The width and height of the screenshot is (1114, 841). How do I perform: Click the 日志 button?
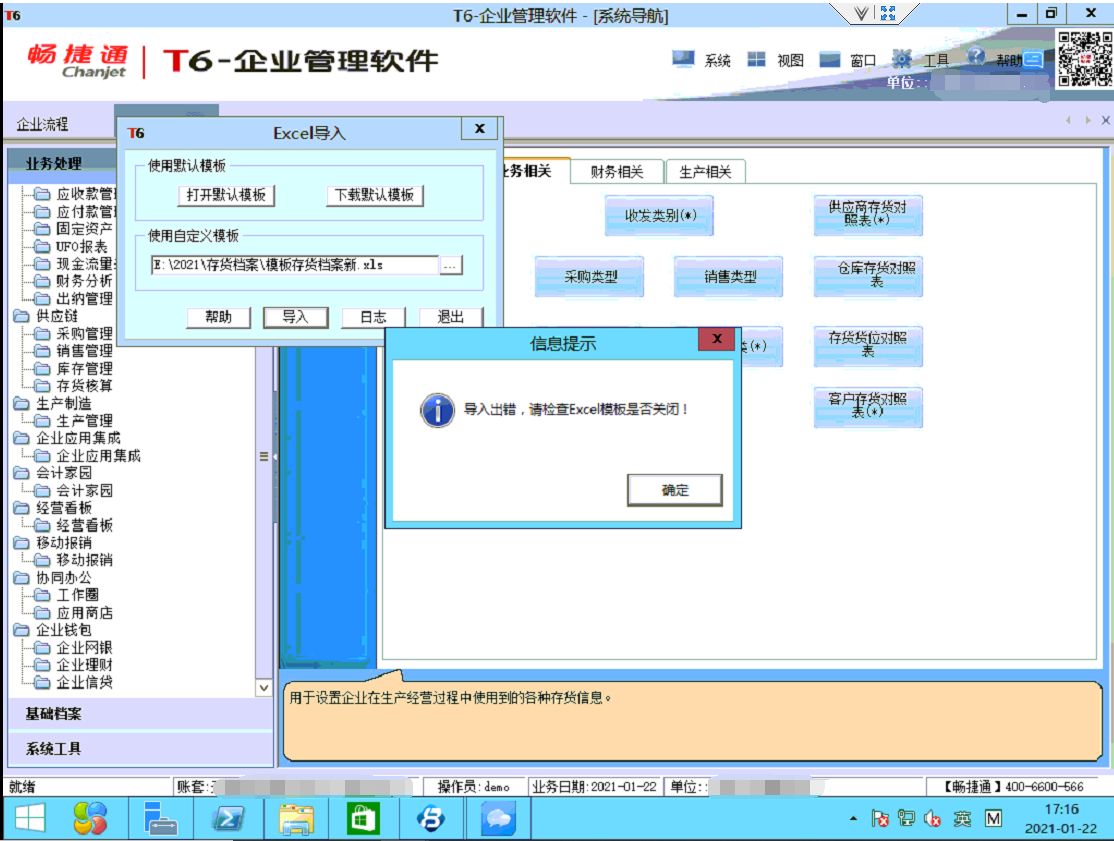pyautogui.click(x=374, y=317)
